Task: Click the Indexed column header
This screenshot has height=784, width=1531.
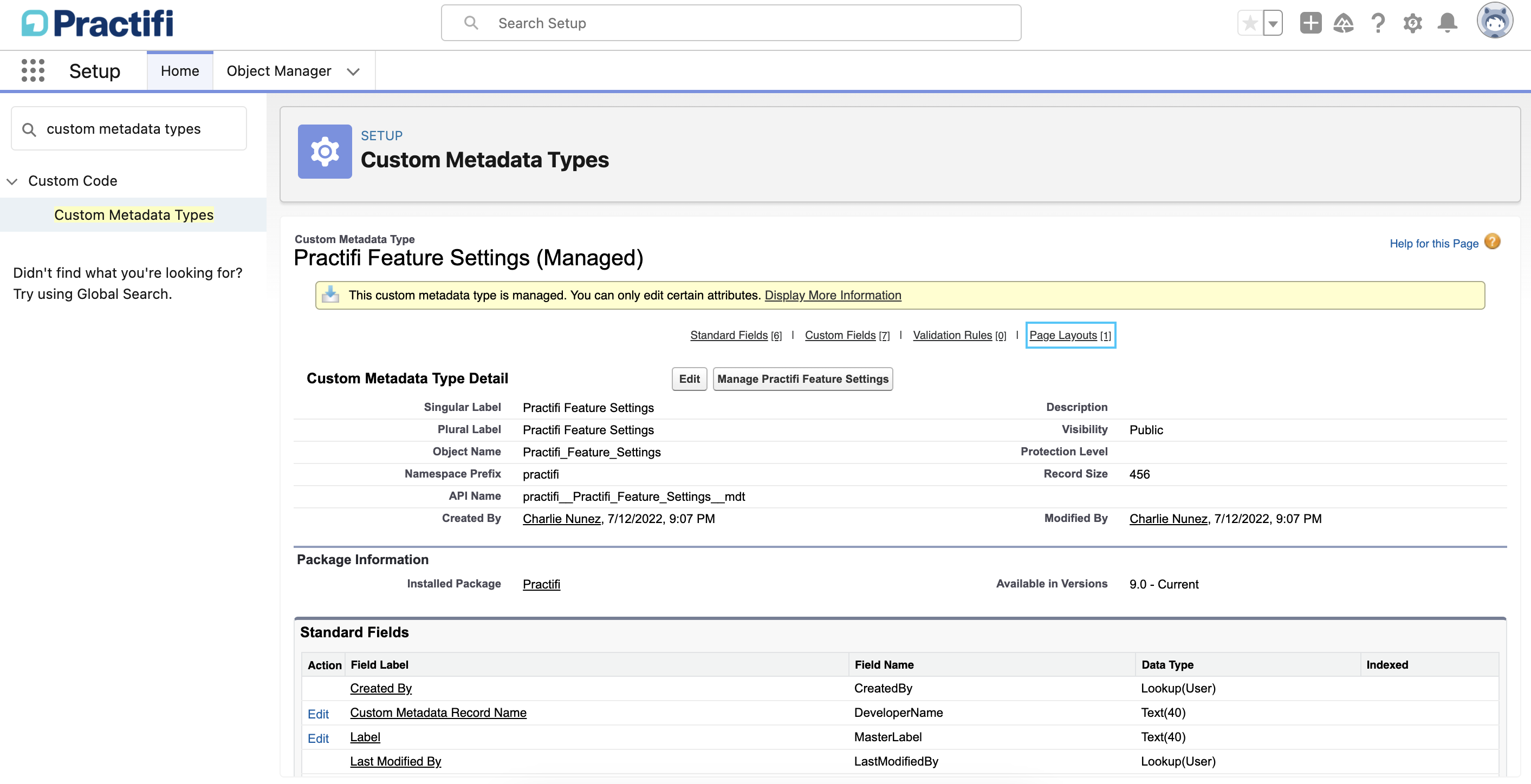Action: coord(1386,665)
